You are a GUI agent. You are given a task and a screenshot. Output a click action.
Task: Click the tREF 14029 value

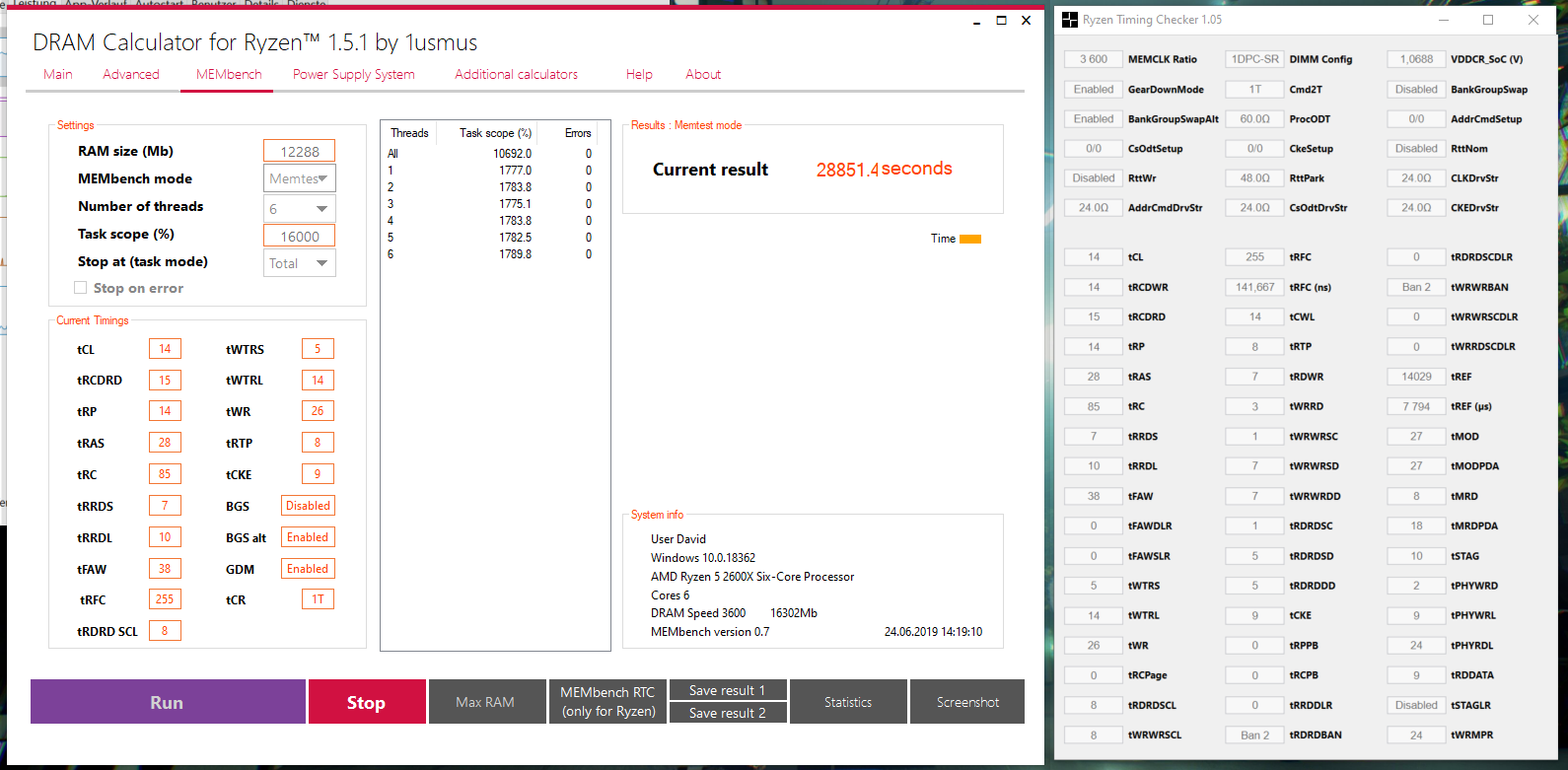pos(1416,377)
